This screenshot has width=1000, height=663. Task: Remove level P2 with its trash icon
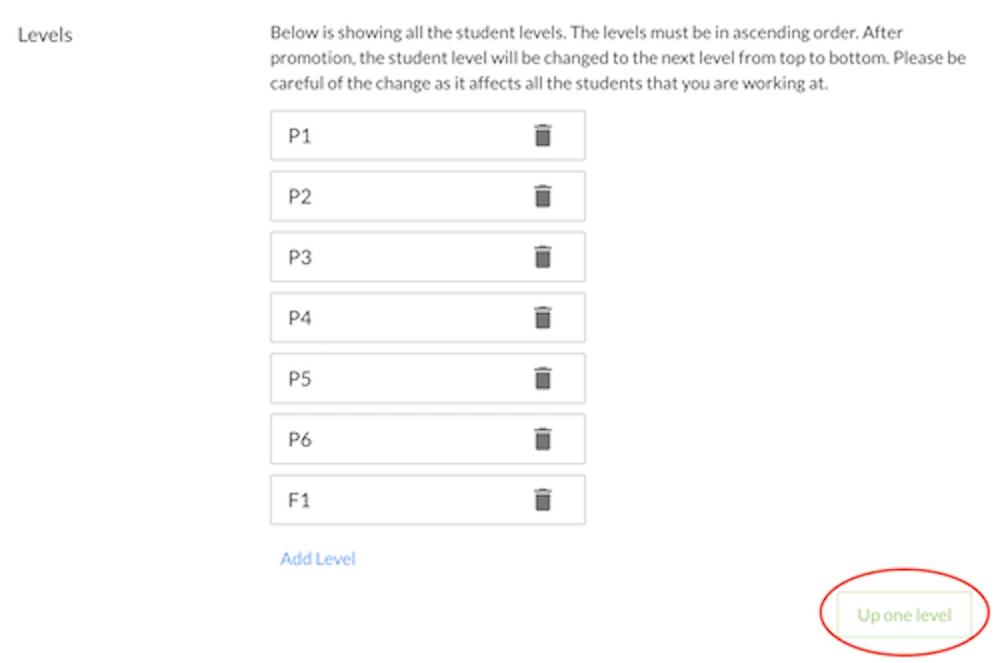[x=543, y=196]
